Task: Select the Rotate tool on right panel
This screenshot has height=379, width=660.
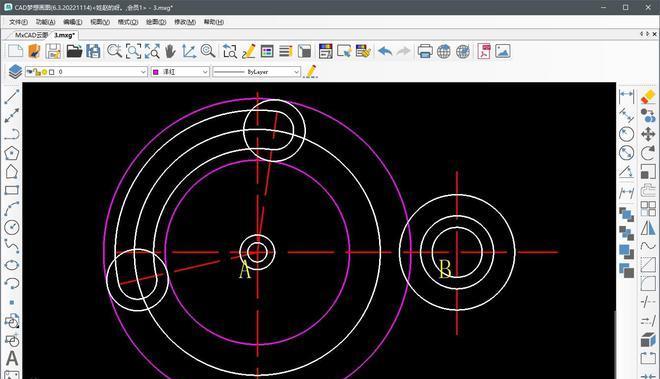Action: point(648,153)
